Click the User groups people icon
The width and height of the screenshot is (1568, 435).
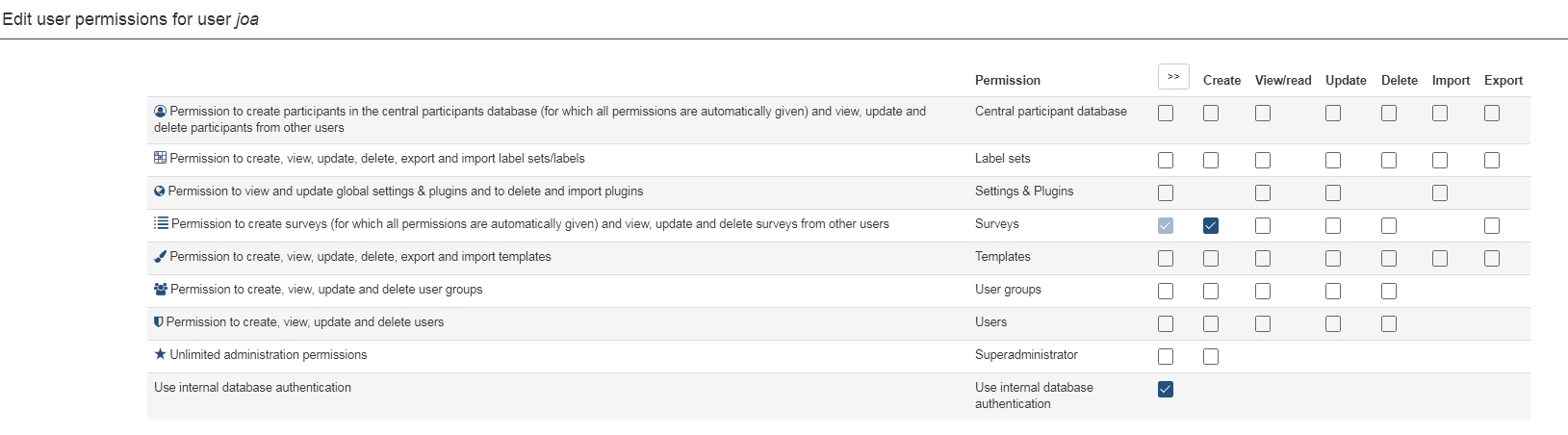coord(161,290)
